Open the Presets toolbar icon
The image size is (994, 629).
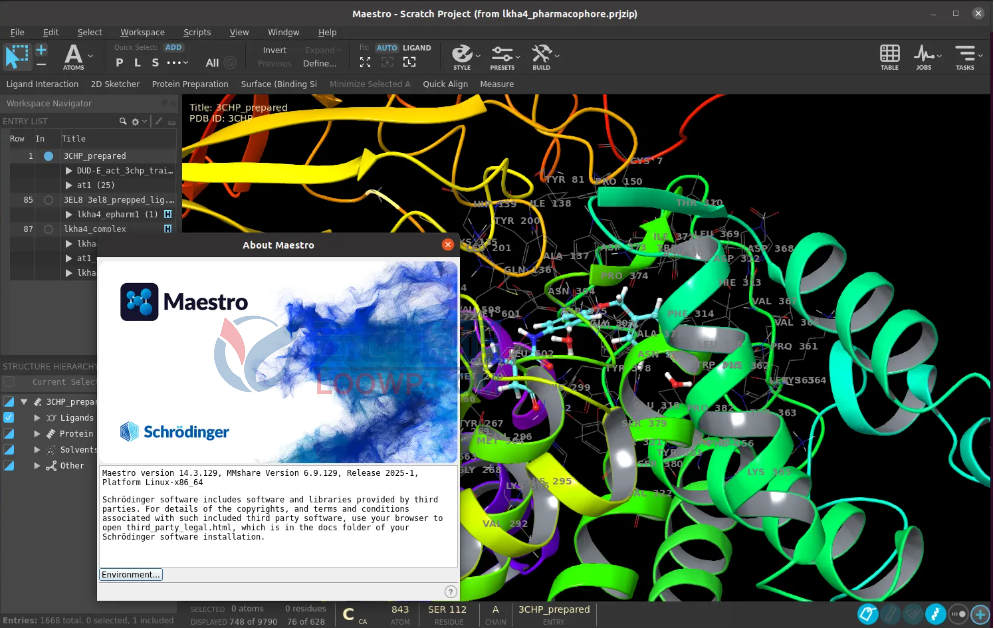pos(501,57)
